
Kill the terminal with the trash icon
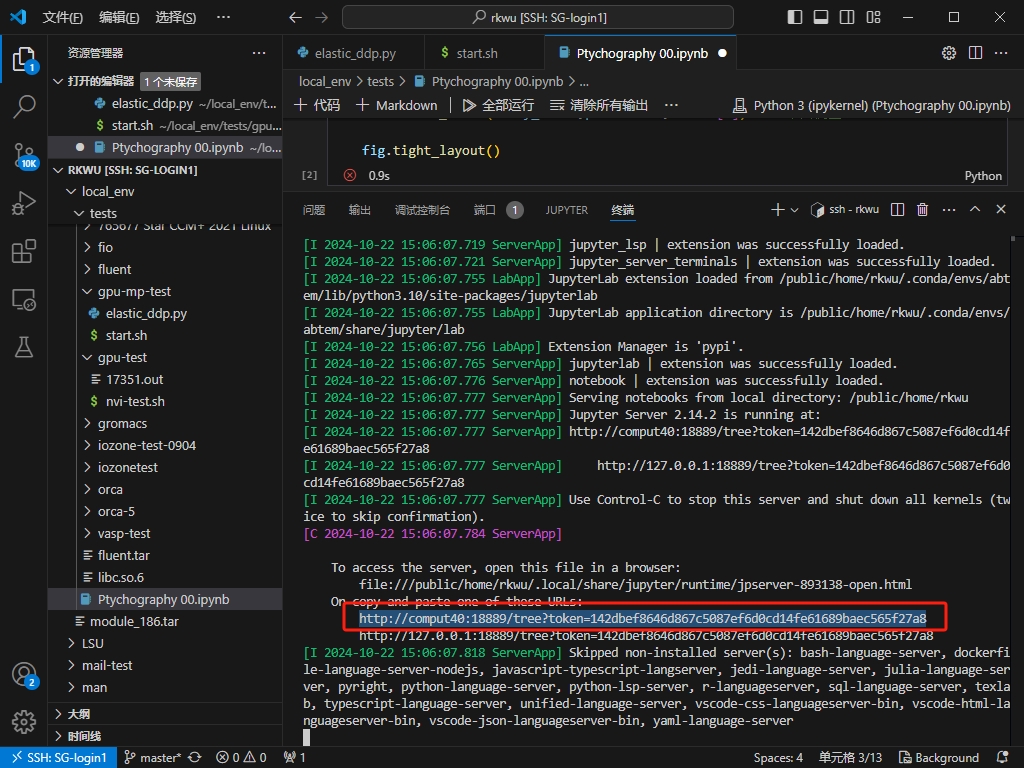[922, 210]
